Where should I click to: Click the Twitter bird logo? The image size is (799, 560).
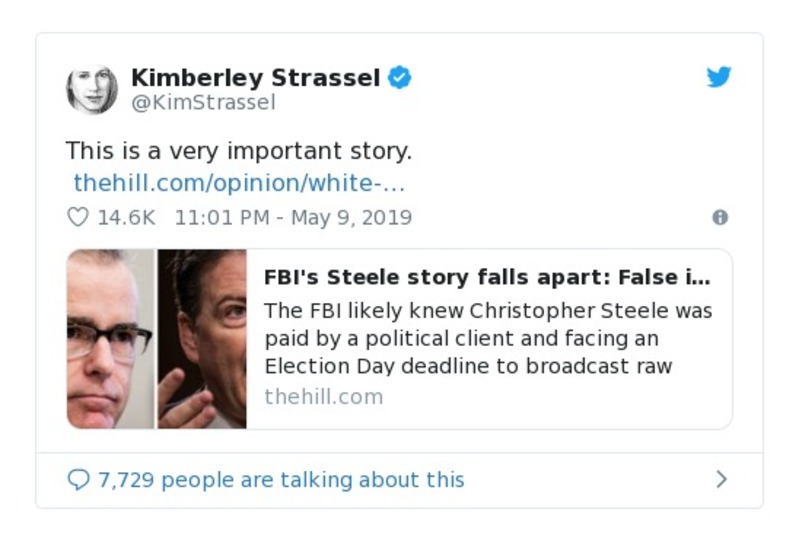[719, 78]
